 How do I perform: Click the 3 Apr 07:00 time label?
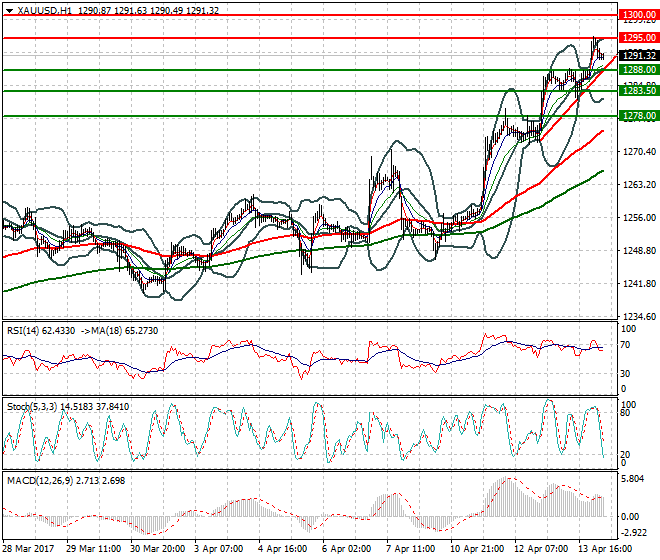pyautogui.click(x=218, y=549)
